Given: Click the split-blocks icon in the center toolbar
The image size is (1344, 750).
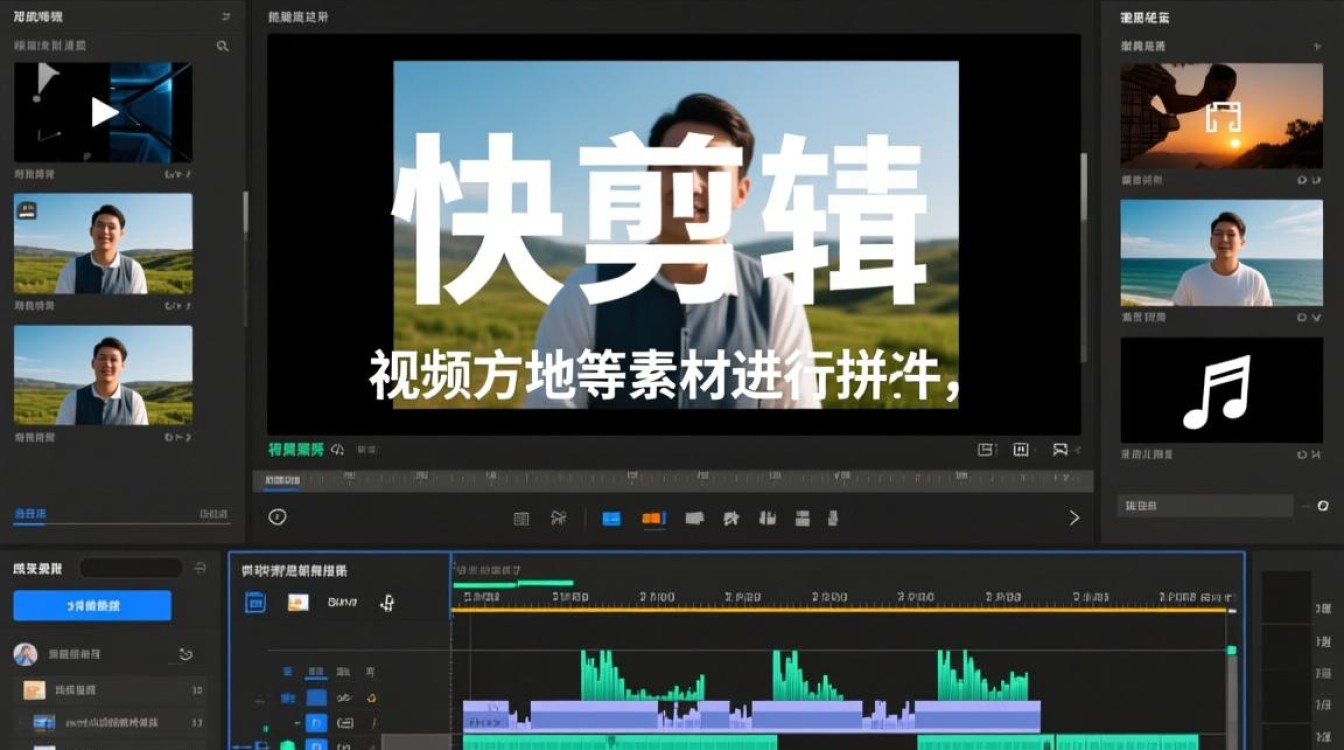Looking at the screenshot, I should (x=767, y=518).
